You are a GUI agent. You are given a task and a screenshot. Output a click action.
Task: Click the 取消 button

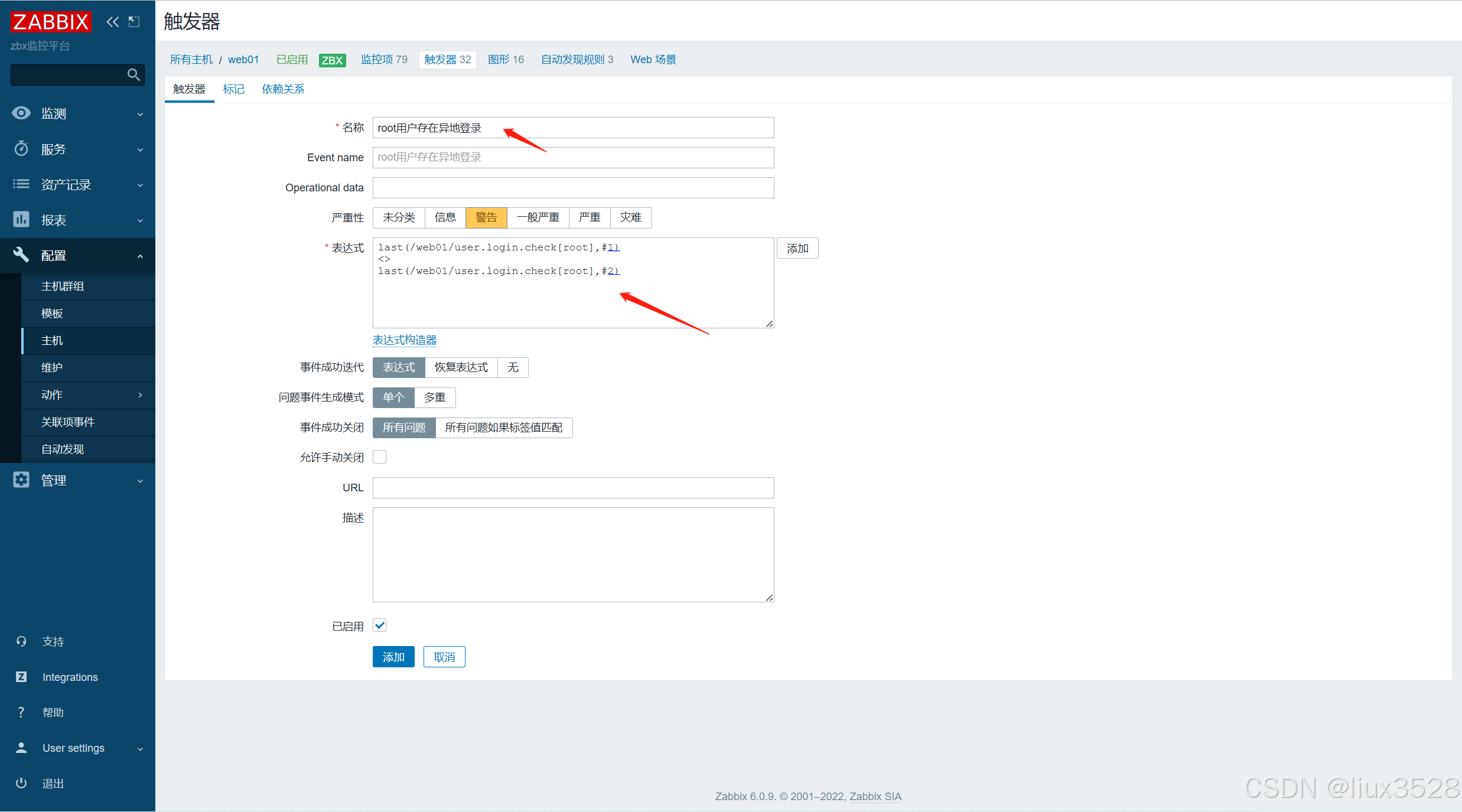coord(444,657)
